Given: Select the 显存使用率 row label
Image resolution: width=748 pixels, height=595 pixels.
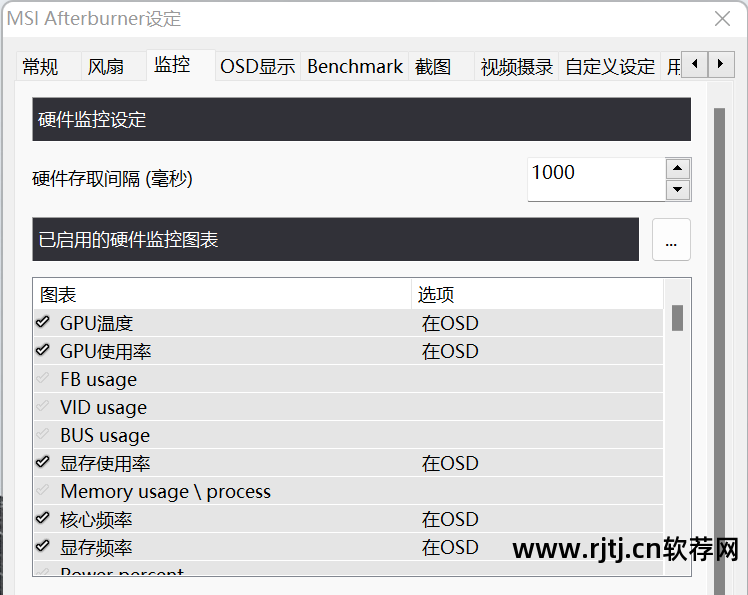Looking at the screenshot, I should (x=105, y=464).
